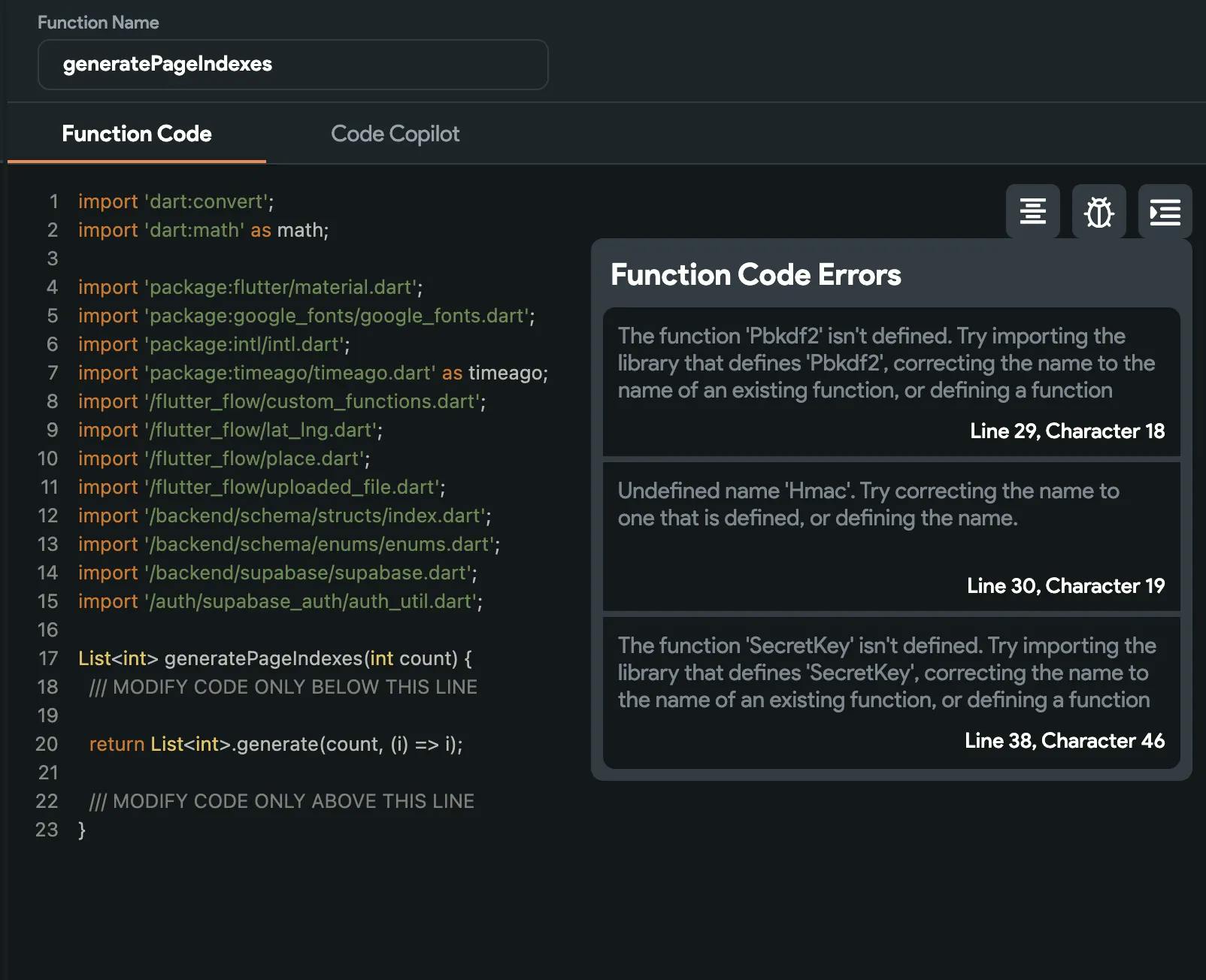Screen dimensions: 1206x980
Task: Place cursor in the return List.generate line
Action: coord(275,744)
